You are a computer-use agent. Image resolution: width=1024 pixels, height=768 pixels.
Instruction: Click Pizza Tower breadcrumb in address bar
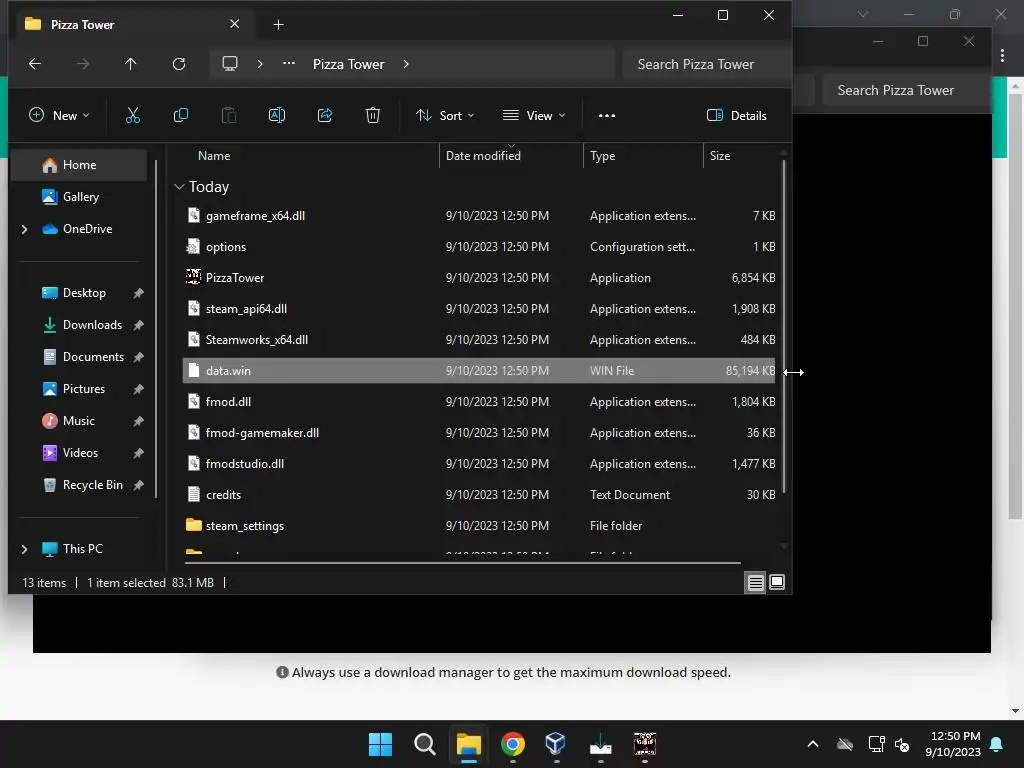click(x=348, y=64)
